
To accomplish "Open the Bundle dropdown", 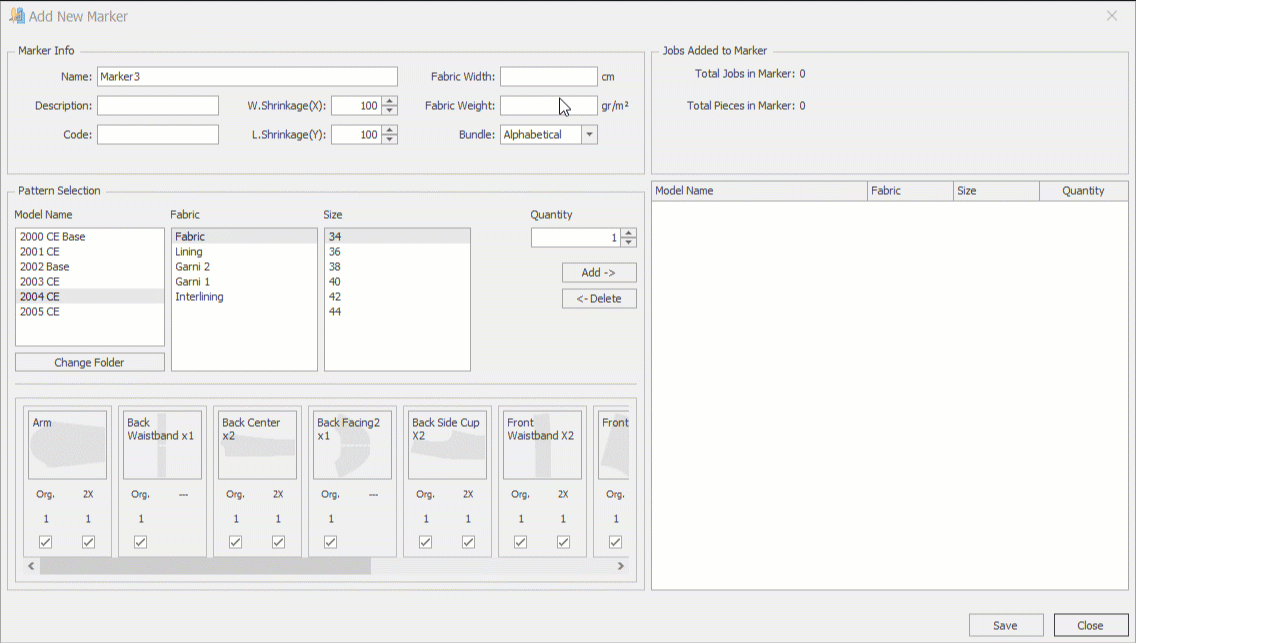I will [x=589, y=135].
